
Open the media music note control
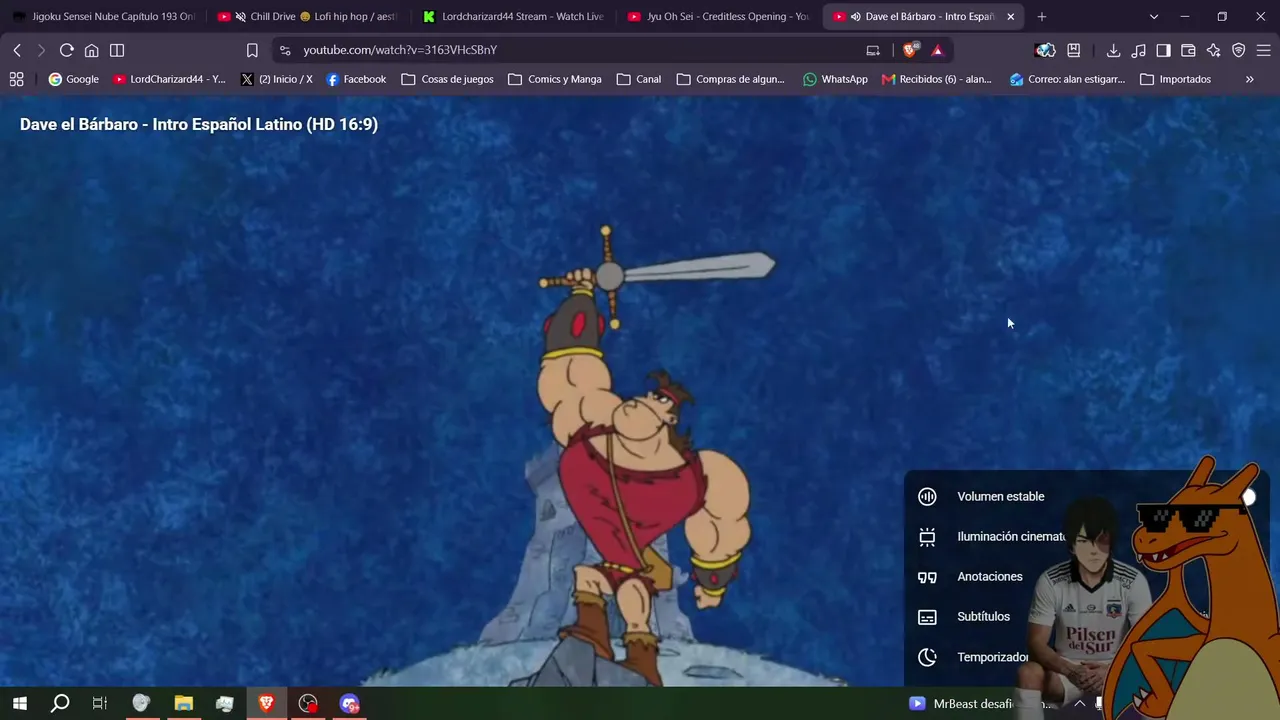[x=1139, y=50]
